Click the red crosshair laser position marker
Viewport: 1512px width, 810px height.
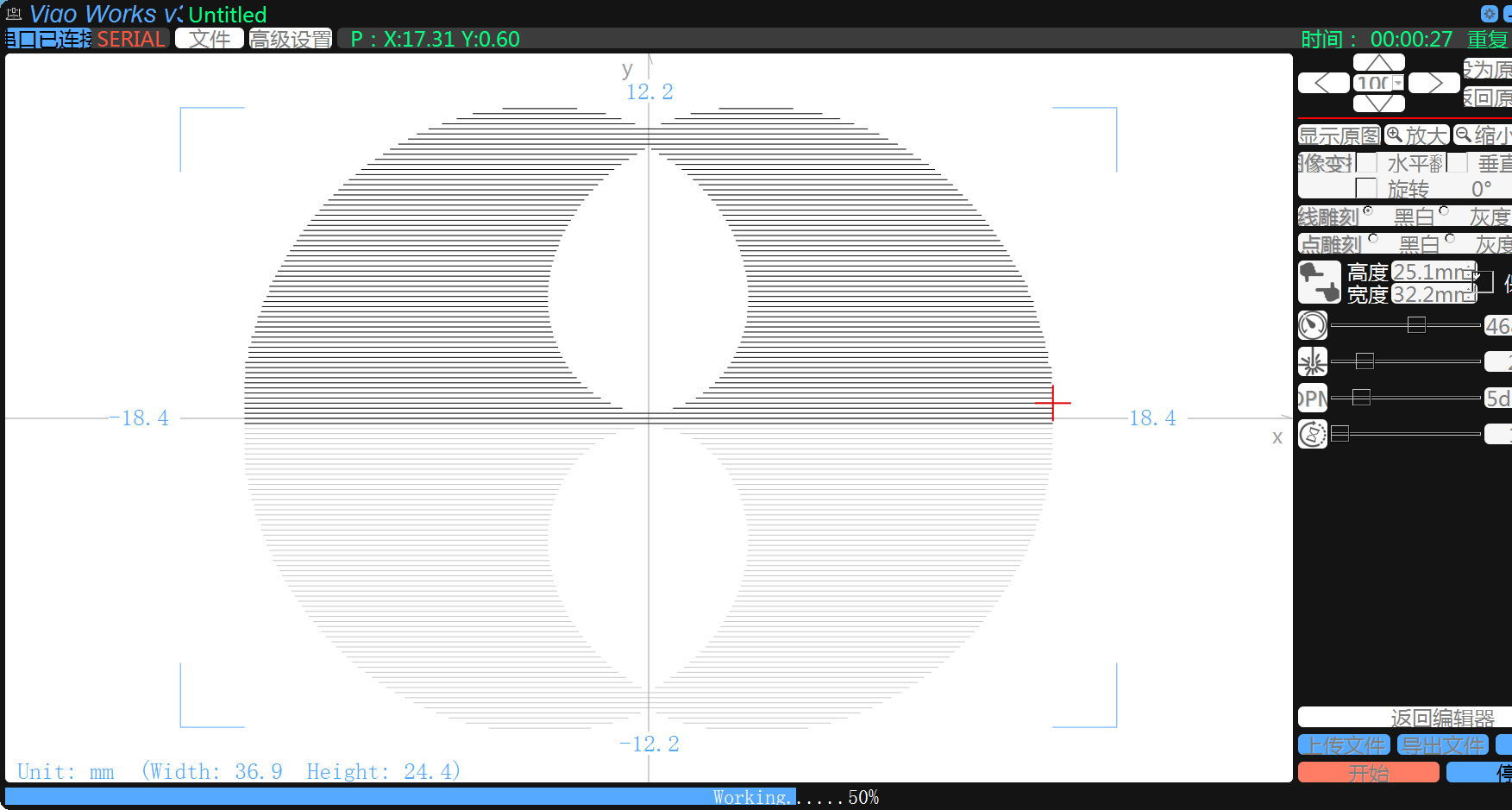click(1053, 403)
